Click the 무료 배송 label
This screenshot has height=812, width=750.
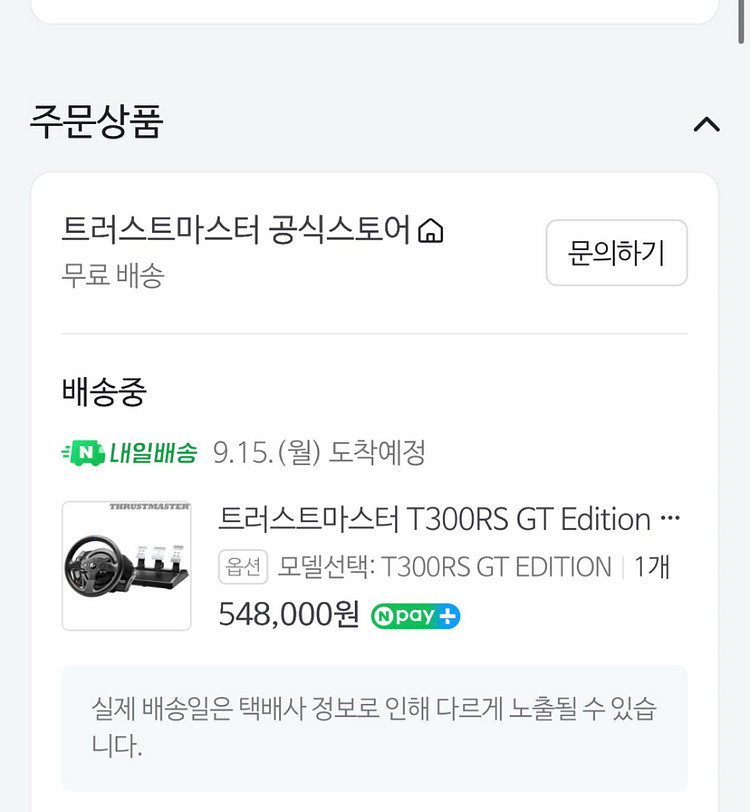coord(112,275)
